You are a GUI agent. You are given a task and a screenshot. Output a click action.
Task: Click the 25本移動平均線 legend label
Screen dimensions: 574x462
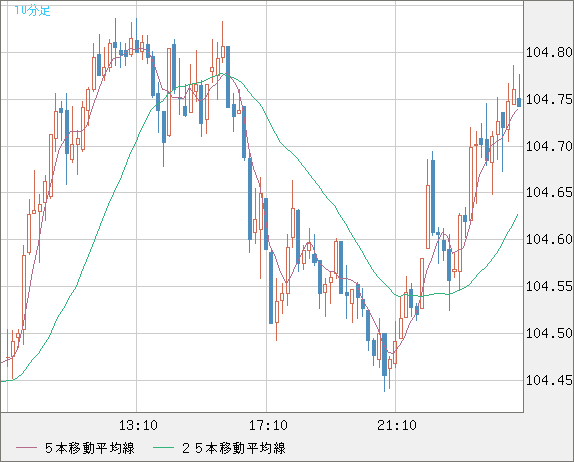click(x=234, y=448)
